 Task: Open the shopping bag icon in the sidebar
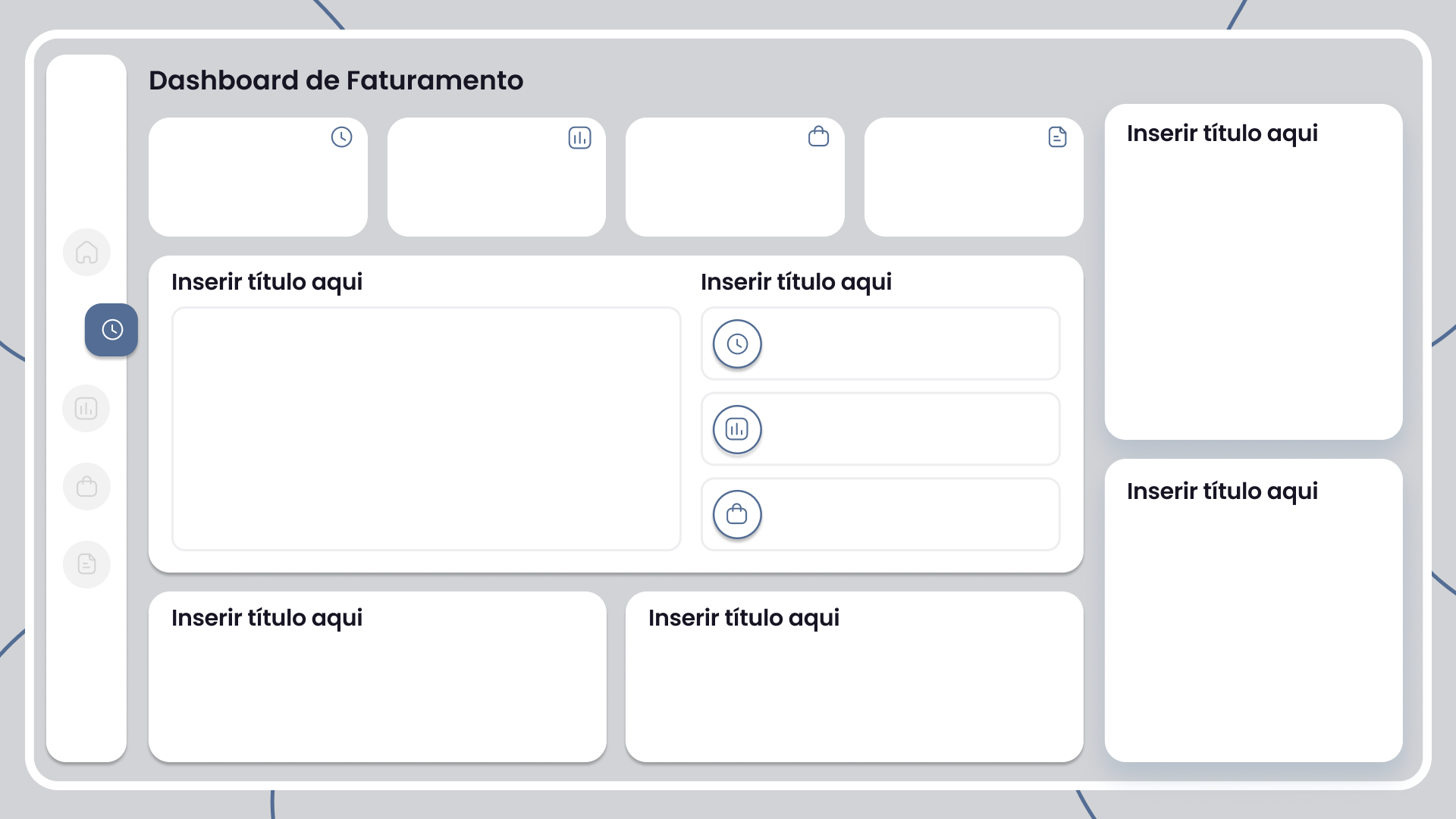click(86, 487)
